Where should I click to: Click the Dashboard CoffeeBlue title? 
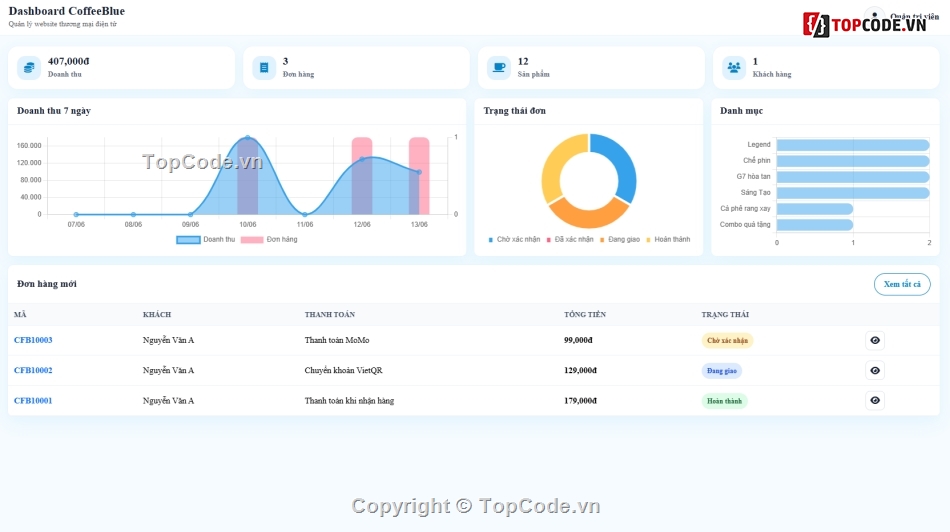click(67, 11)
